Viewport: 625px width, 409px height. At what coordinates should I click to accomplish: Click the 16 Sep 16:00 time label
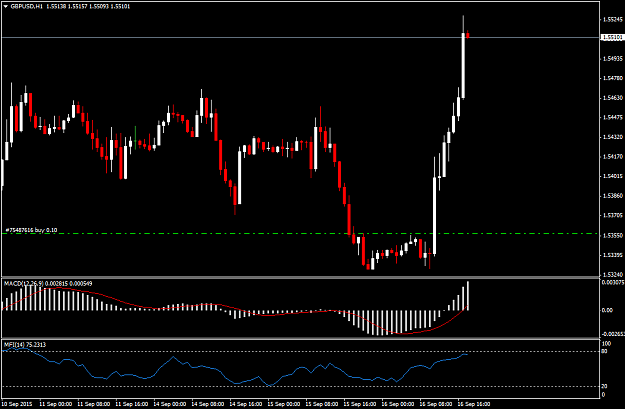coord(474,404)
